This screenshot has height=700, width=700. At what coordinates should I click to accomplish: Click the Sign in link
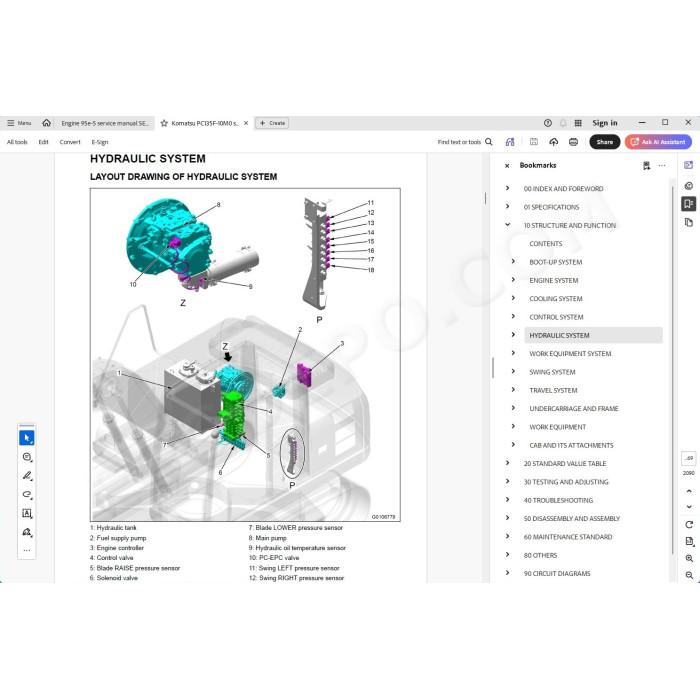point(604,123)
